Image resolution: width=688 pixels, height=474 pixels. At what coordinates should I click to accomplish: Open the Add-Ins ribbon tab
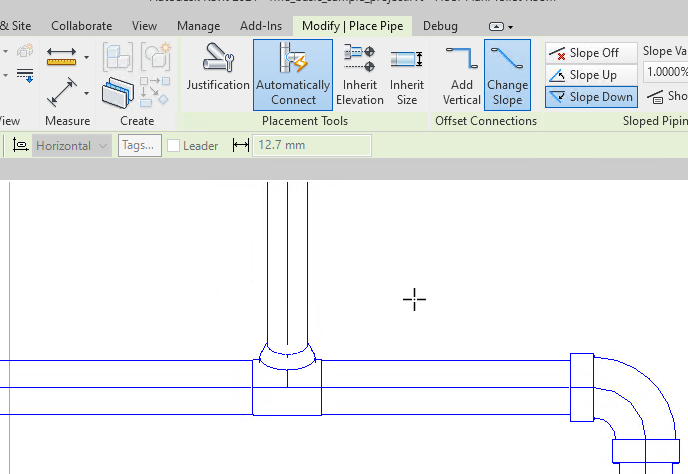click(x=261, y=26)
